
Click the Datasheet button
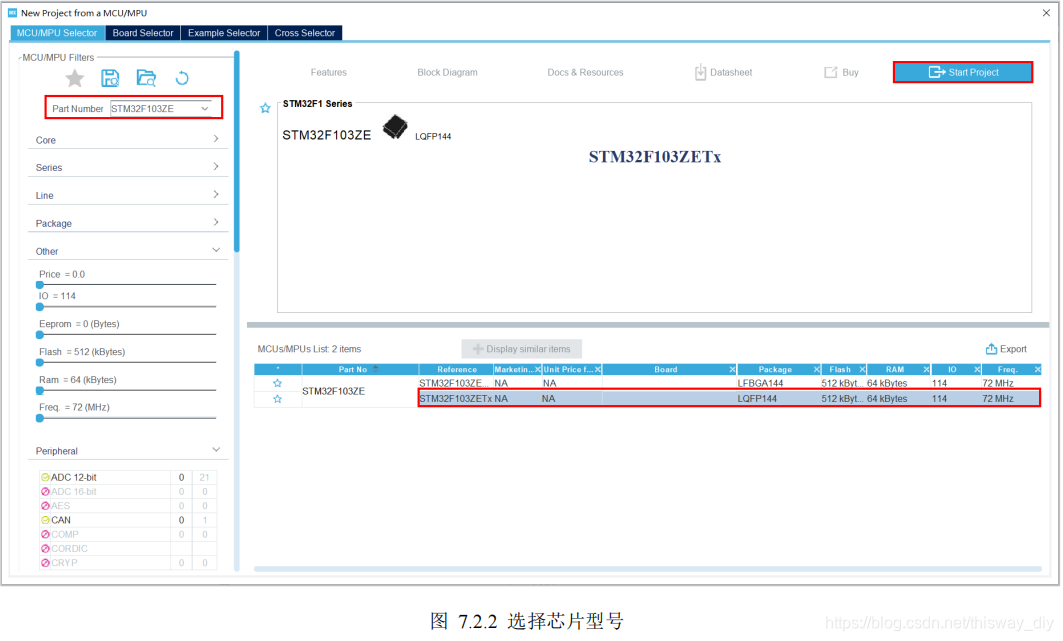click(x=723, y=72)
